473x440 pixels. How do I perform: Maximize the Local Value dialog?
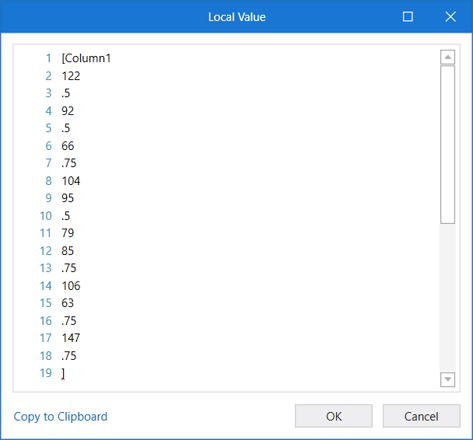pos(408,17)
